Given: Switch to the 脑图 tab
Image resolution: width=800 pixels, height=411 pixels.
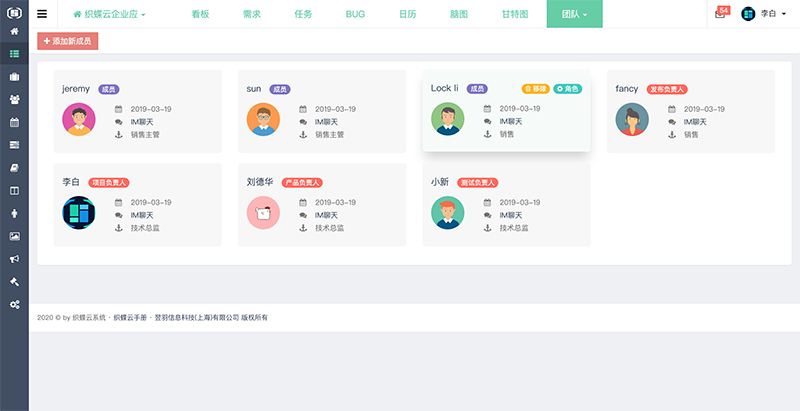Looking at the screenshot, I should pyautogui.click(x=459, y=14).
